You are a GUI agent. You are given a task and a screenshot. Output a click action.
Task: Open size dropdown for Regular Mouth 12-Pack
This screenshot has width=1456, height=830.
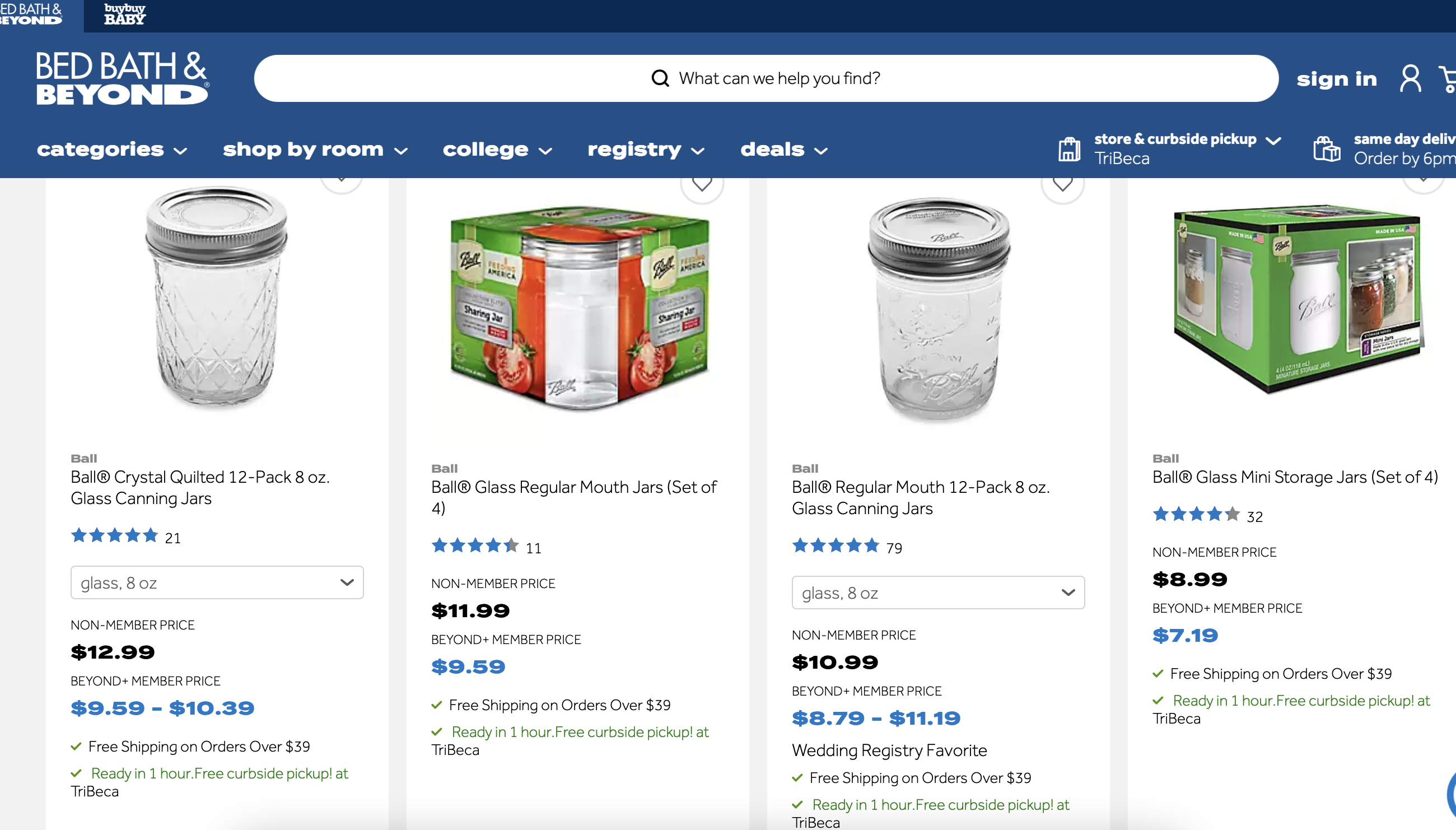point(938,593)
